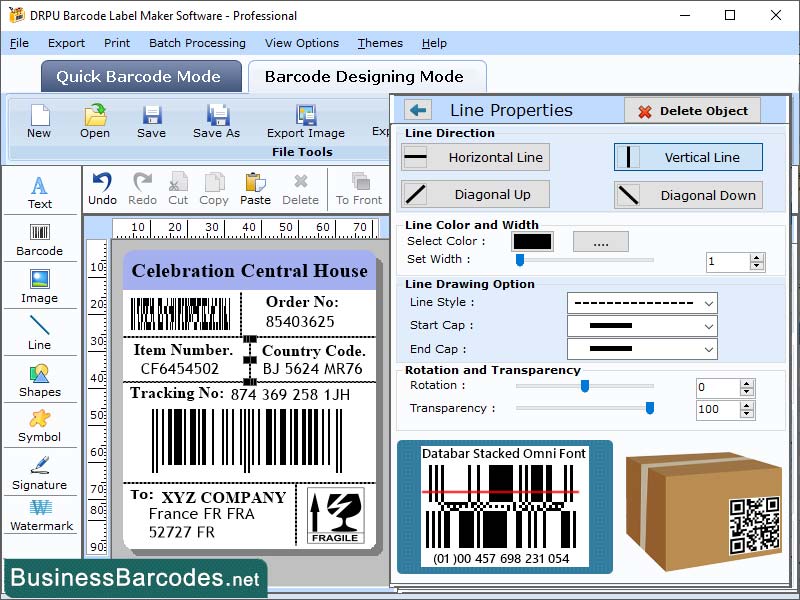The image size is (800, 600).
Task: Click the Delete Object button
Action: (692, 110)
